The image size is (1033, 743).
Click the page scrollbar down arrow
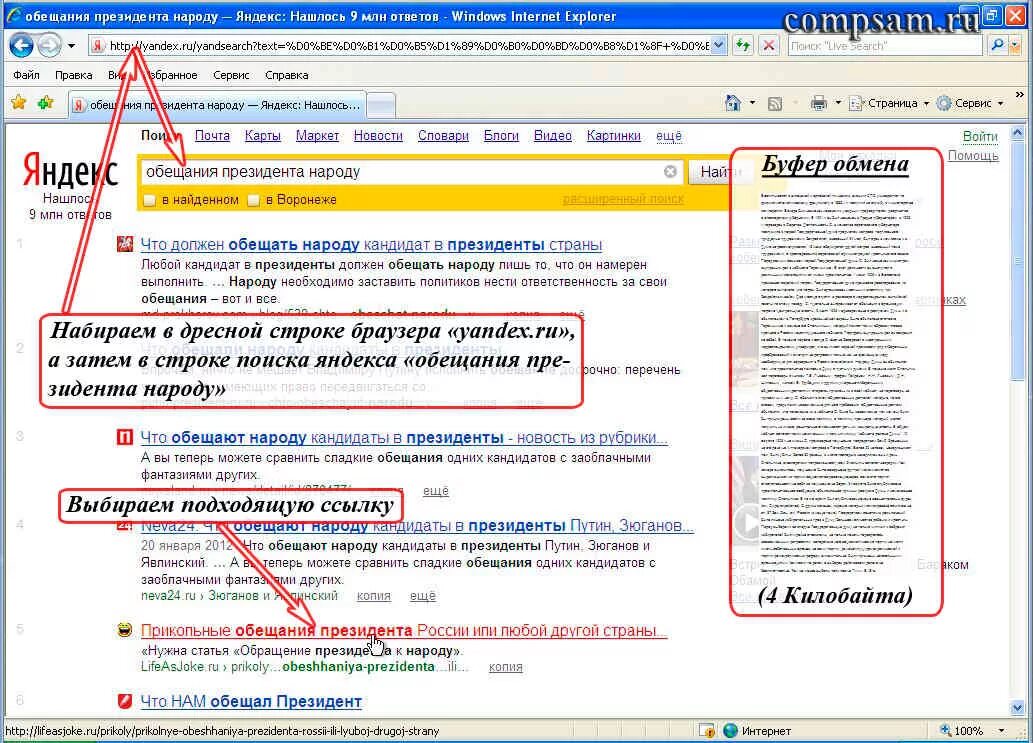(1018, 708)
